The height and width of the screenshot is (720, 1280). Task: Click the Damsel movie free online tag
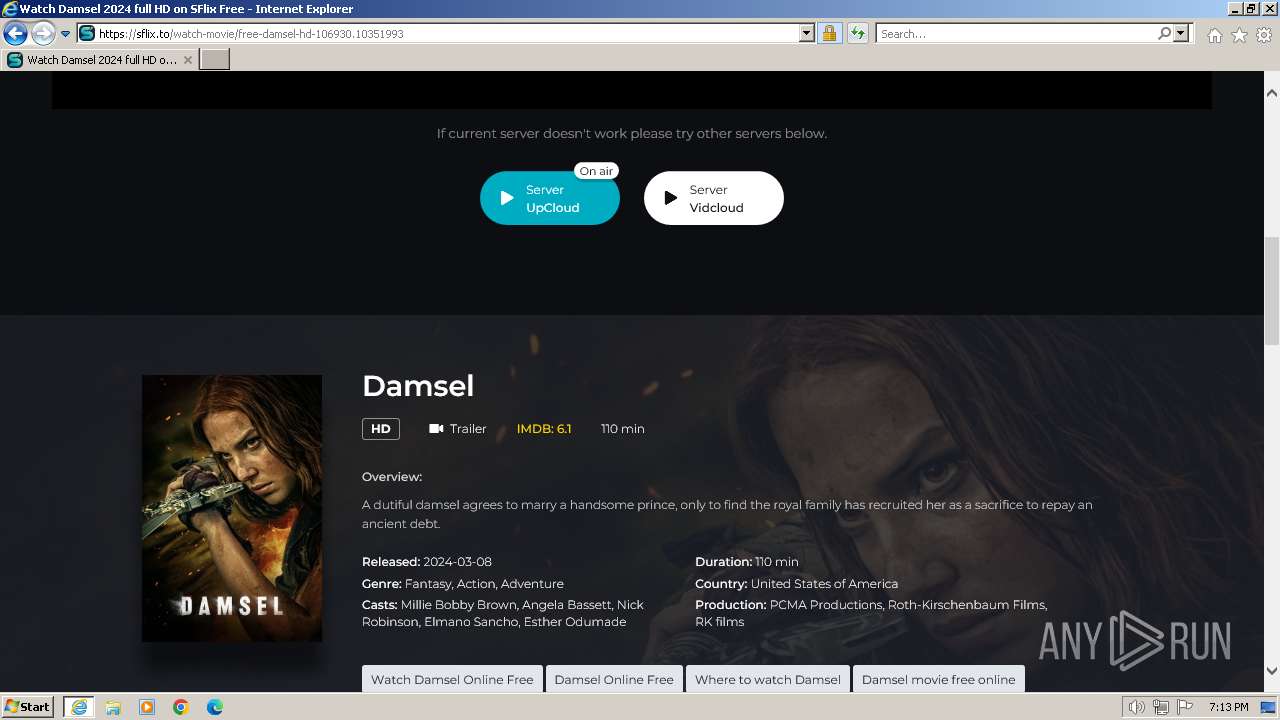(938, 680)
